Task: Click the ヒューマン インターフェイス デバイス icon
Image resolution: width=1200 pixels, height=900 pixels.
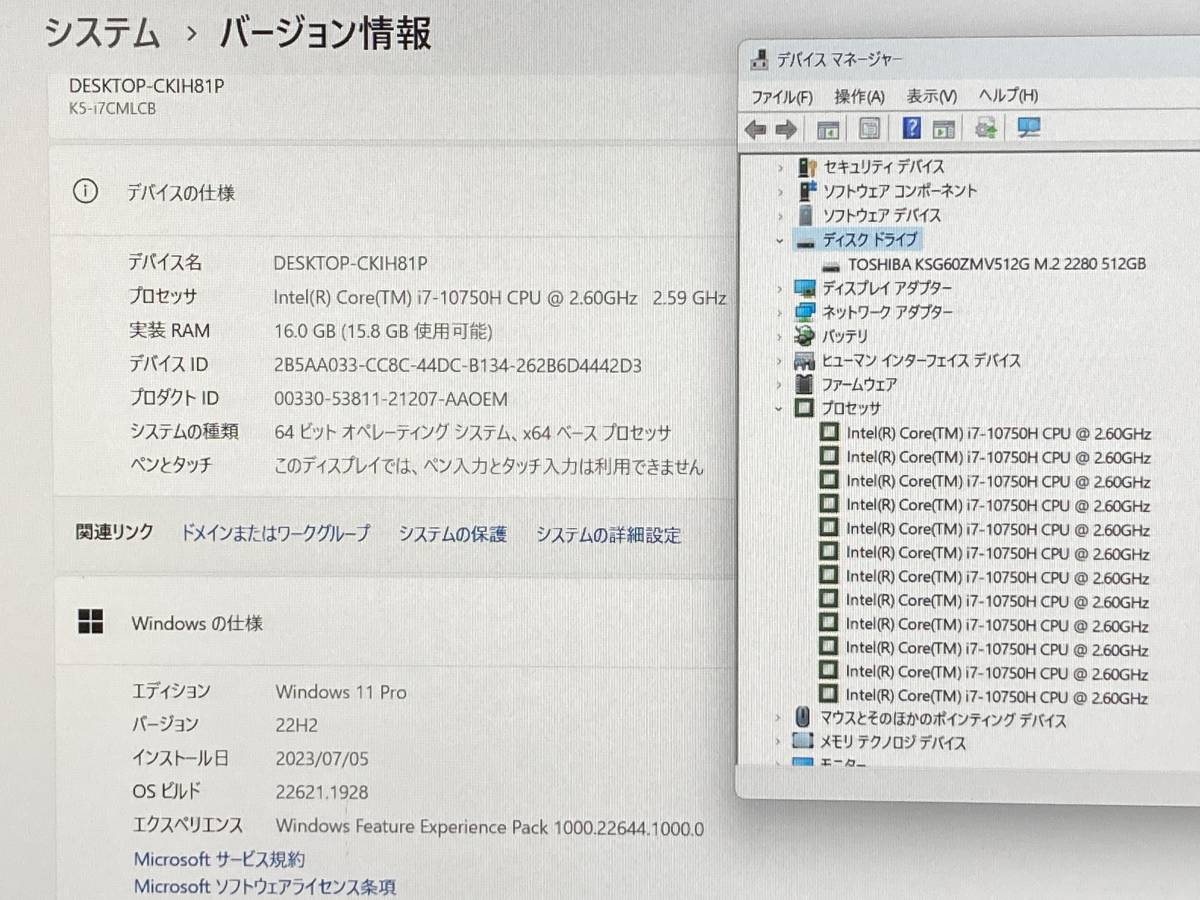Action: coord(805,360)
